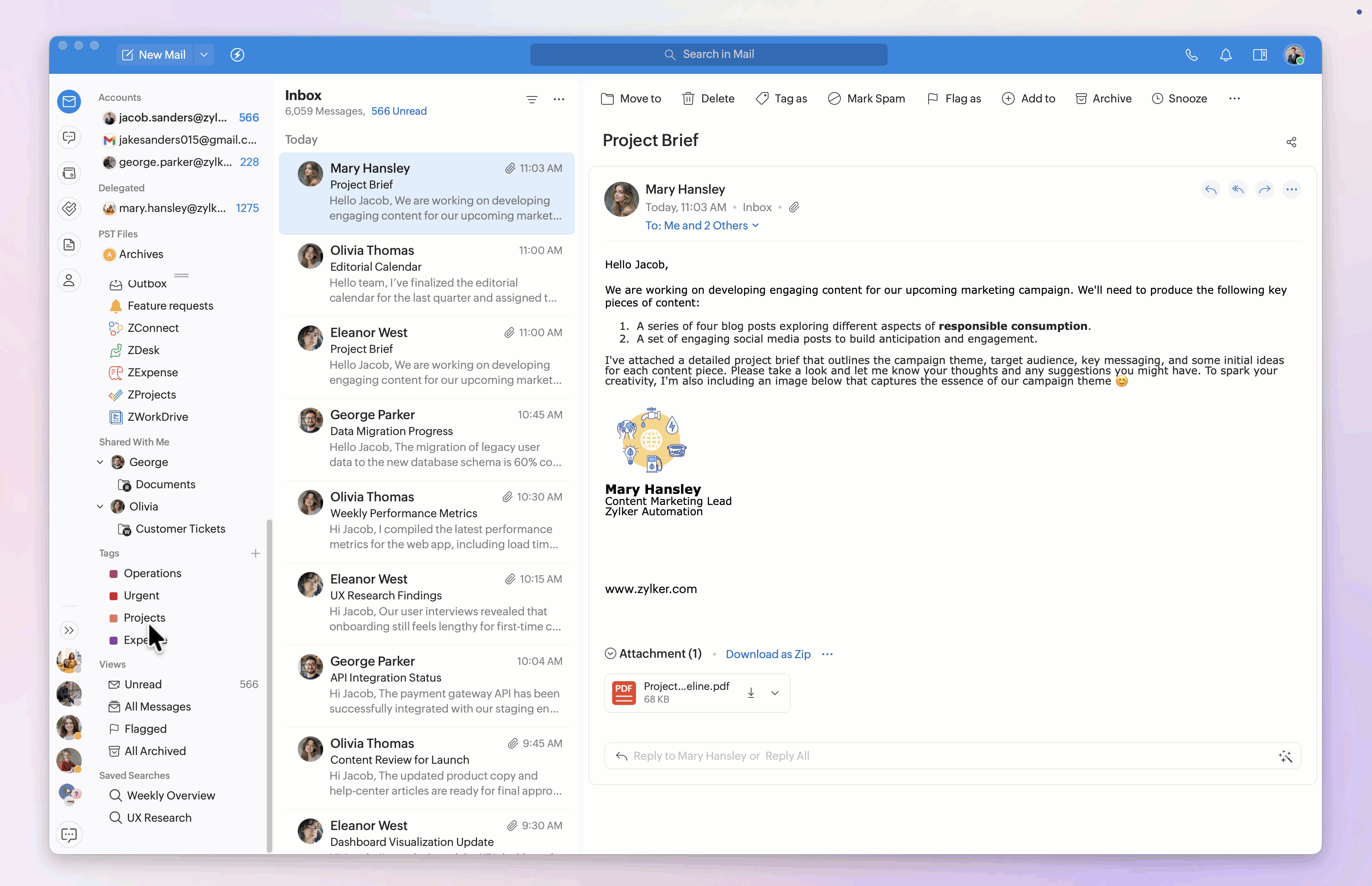
Task: Collapse the George shared folder tree
Action: (x=100, y=462)
